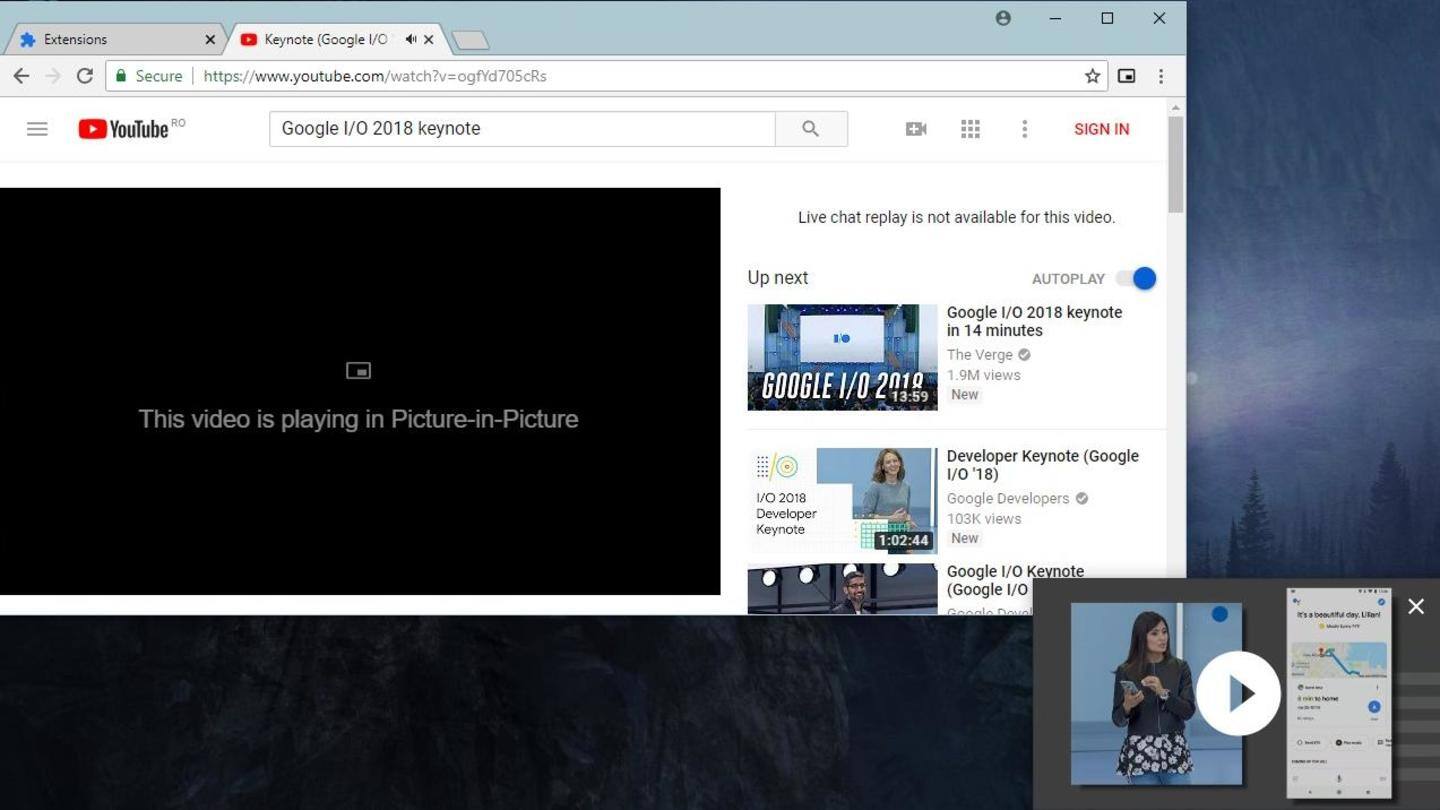Image resolution: width=1440 pixels, height=810 pixels.
Task: Click the Picture-in-Picture extension icon
Action: pos(1126,76)
